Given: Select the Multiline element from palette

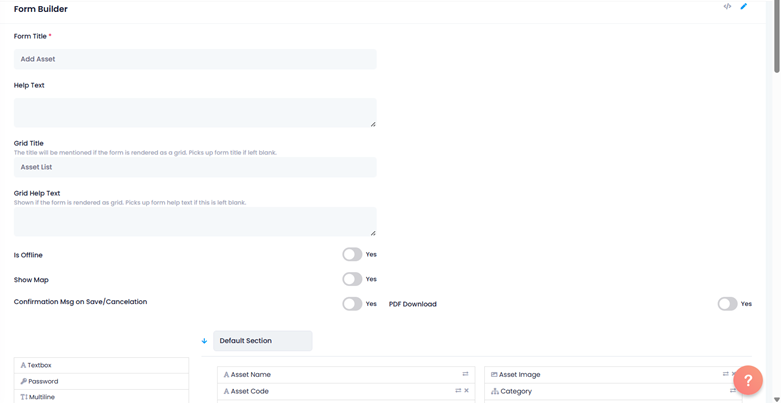Looking at the screenshot, I should pyautogui.click(x=101, y=397).
